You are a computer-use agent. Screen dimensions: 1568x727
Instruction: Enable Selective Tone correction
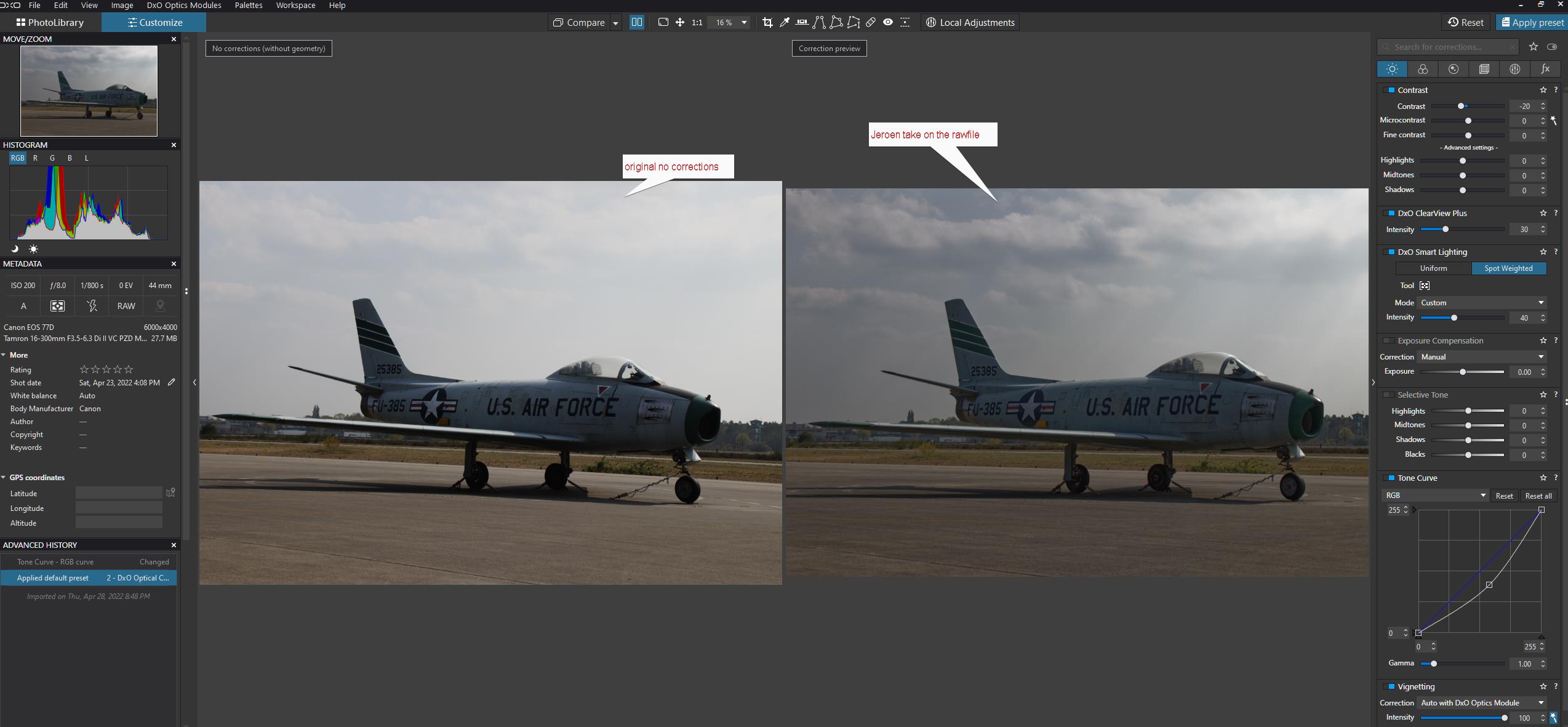pos(1389,395)
